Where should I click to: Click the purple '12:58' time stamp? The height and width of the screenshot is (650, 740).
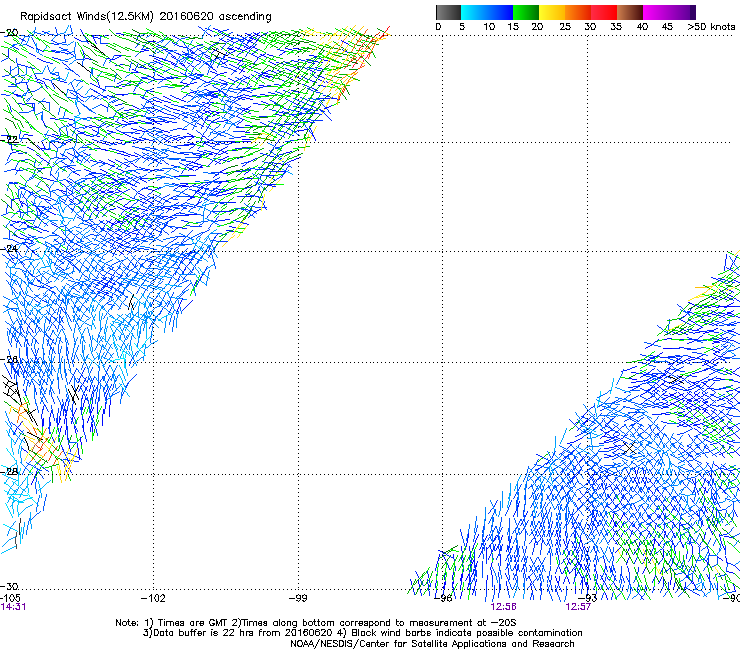[x=504, y=607]
